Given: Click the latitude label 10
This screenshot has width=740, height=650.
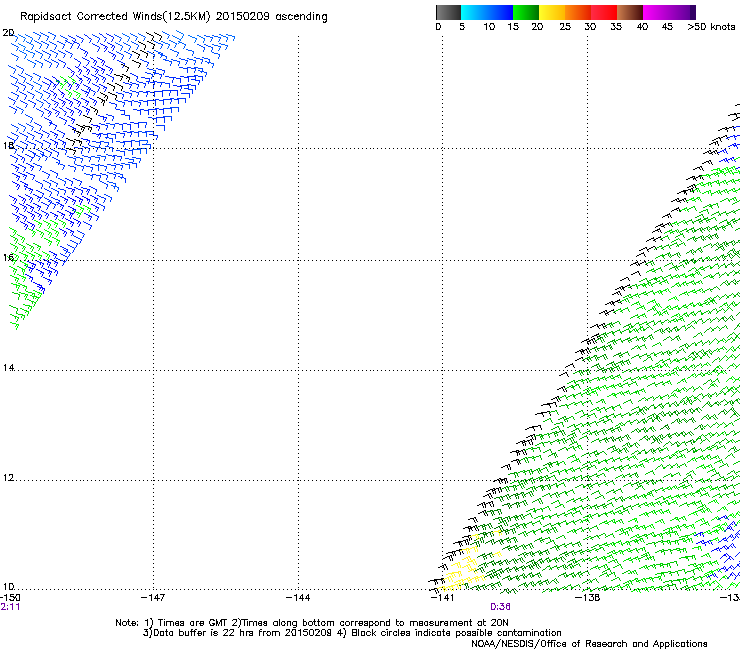Looking at the screenshot, I should 8,587.
